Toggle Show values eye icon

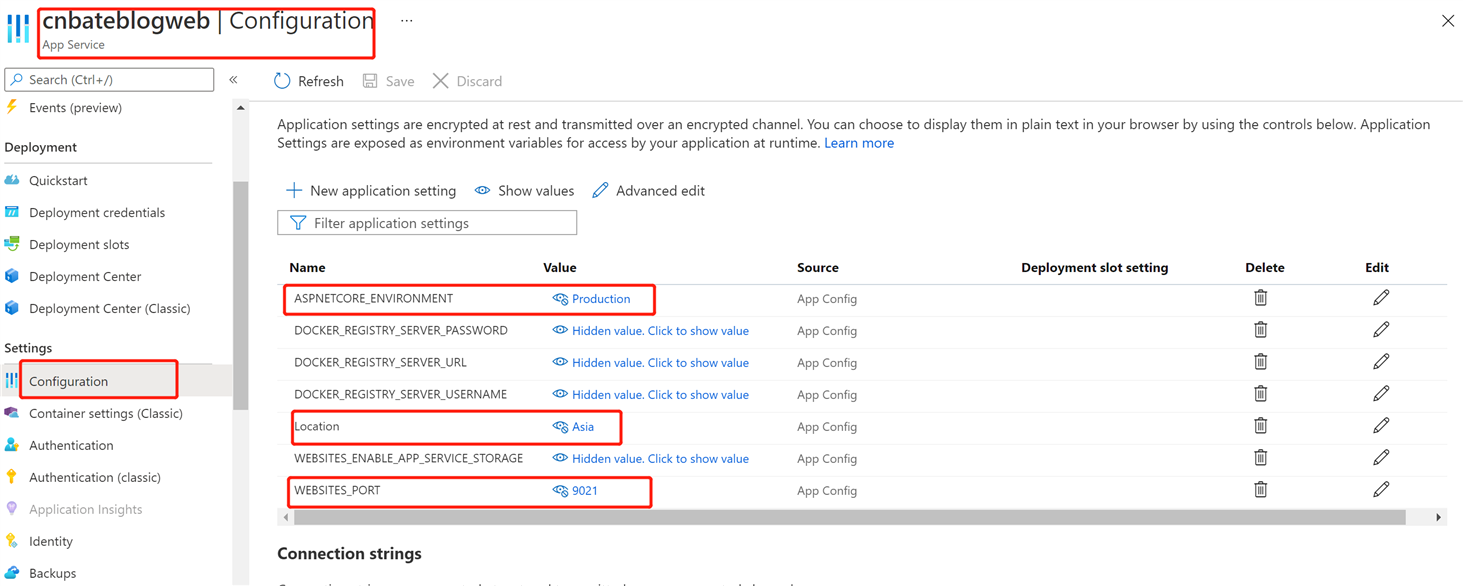click(x=483, y=190)
